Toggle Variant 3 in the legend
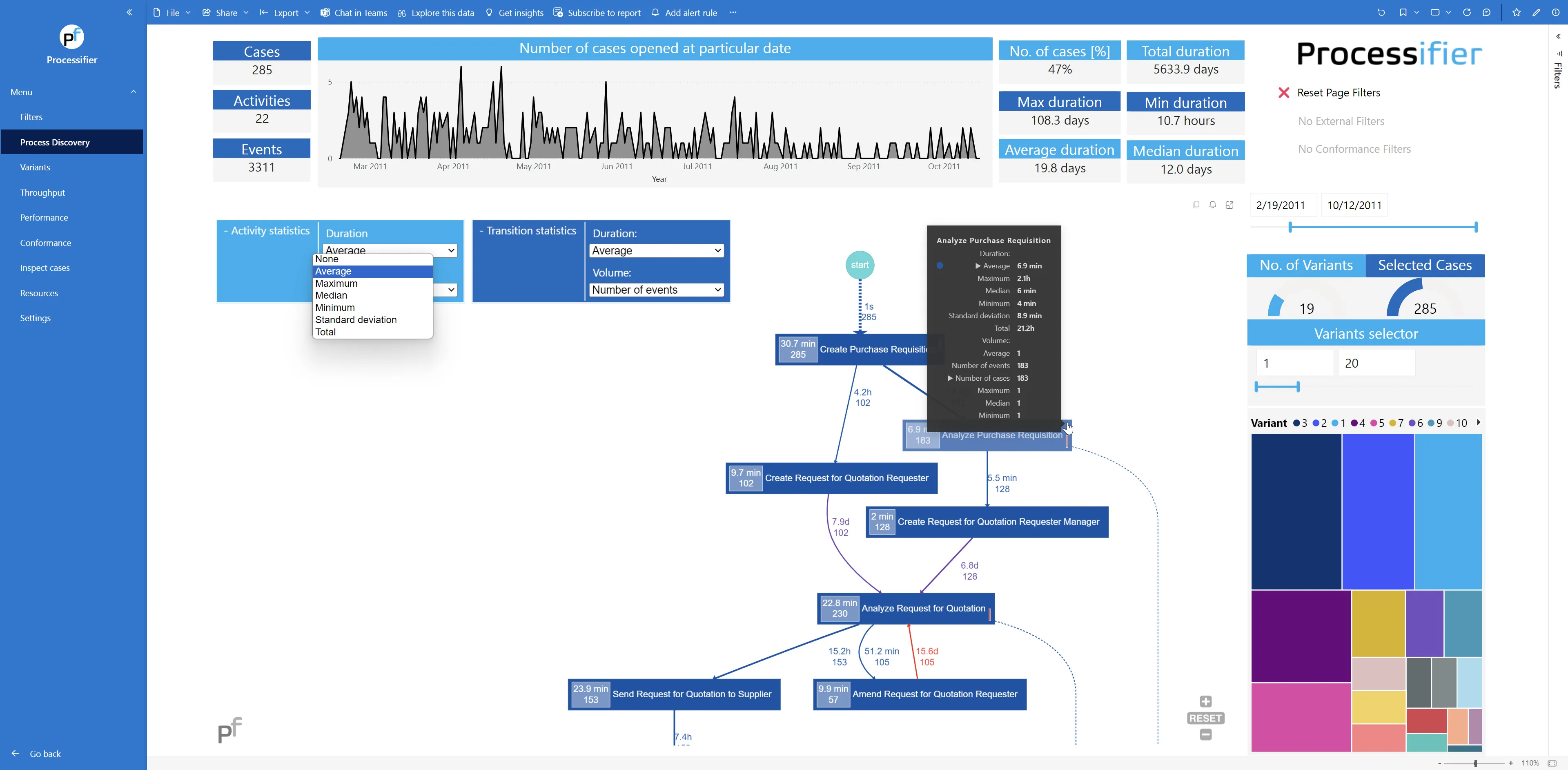1568x770 pixels. pos(1300,423)
